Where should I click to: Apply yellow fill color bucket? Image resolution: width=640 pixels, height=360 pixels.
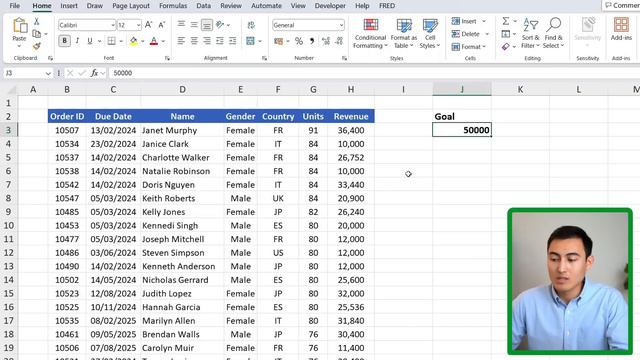pyautogui.click(x=133, y=41)
